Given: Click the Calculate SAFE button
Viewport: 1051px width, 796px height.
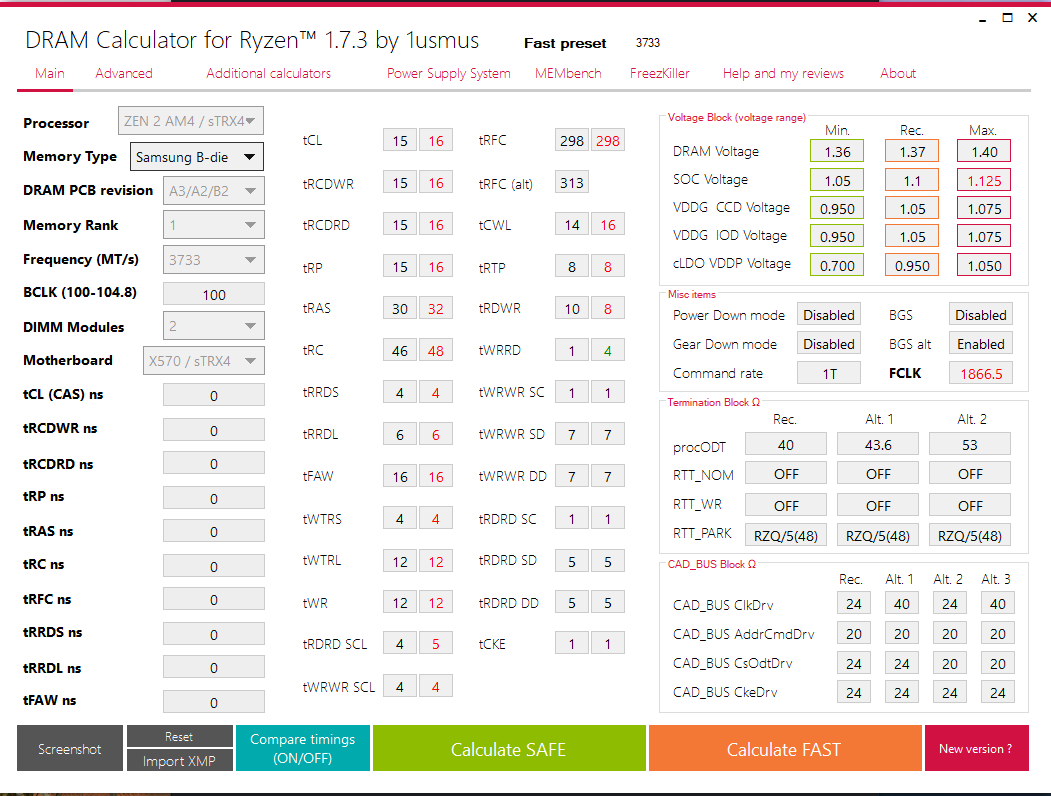Looking at the screenshot, I should click(x=509, y=748).
